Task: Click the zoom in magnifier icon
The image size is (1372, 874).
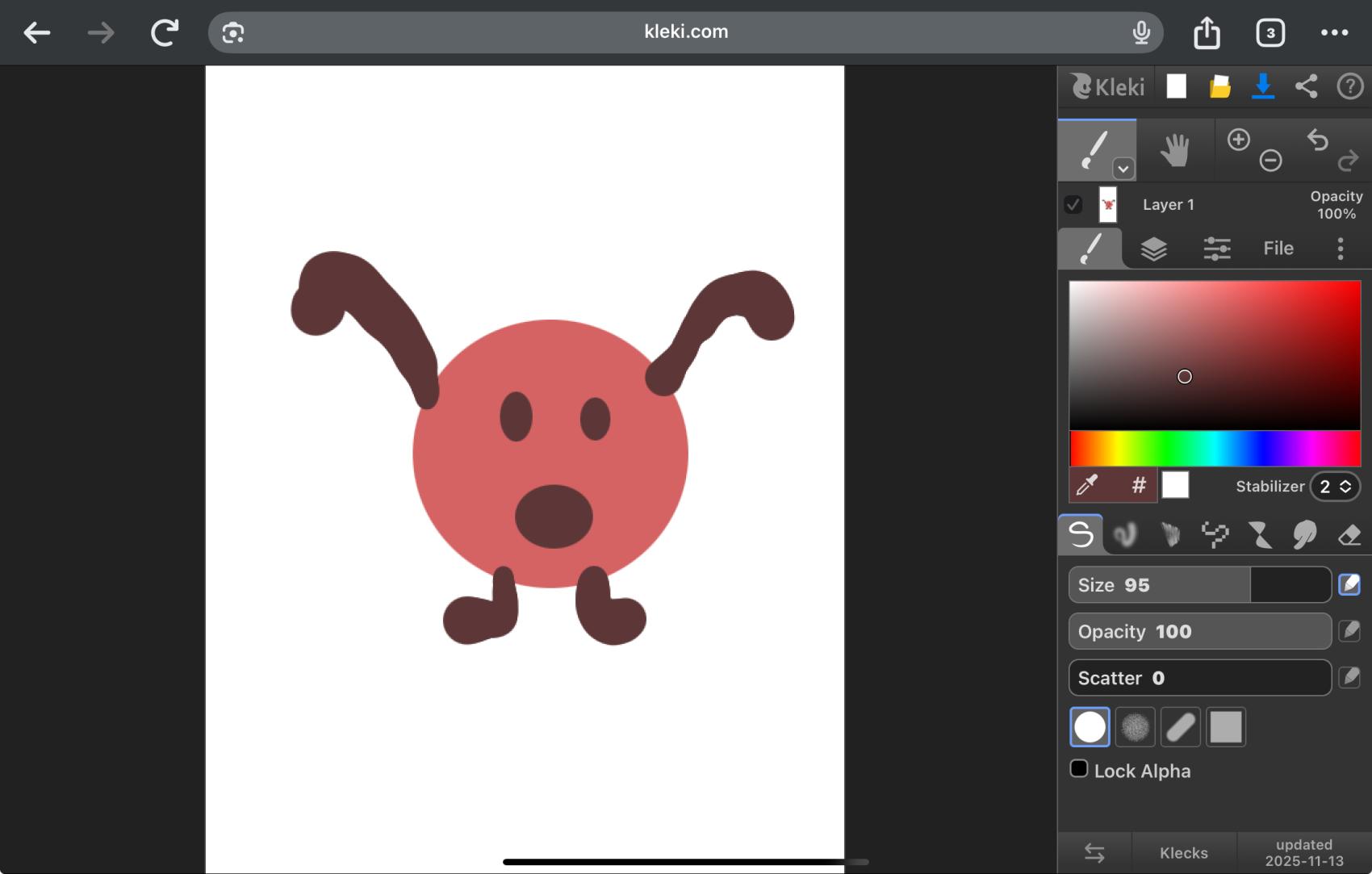Action: [x=1238, y=140]
